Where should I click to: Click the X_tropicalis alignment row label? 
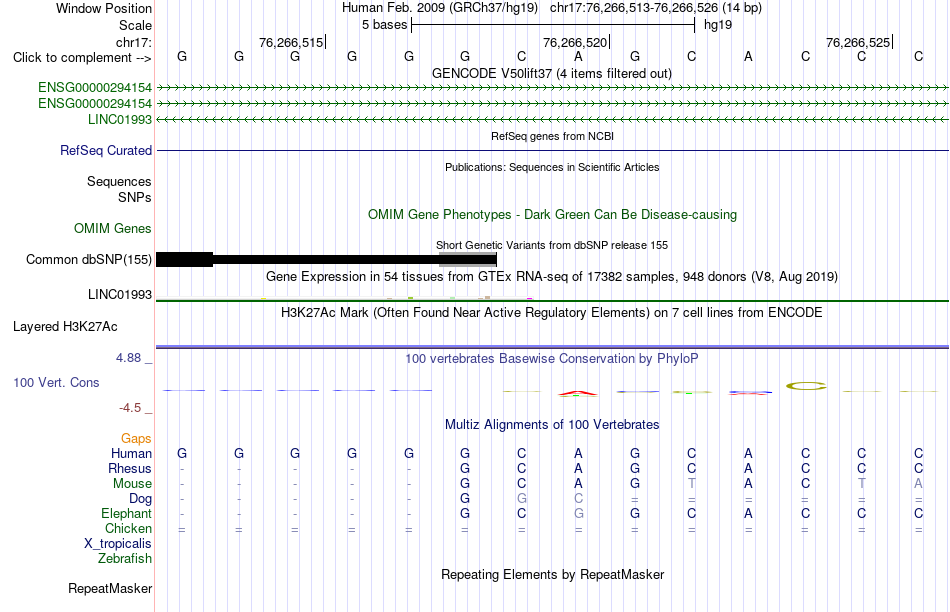pyautogui.click(x=118, y=544)
